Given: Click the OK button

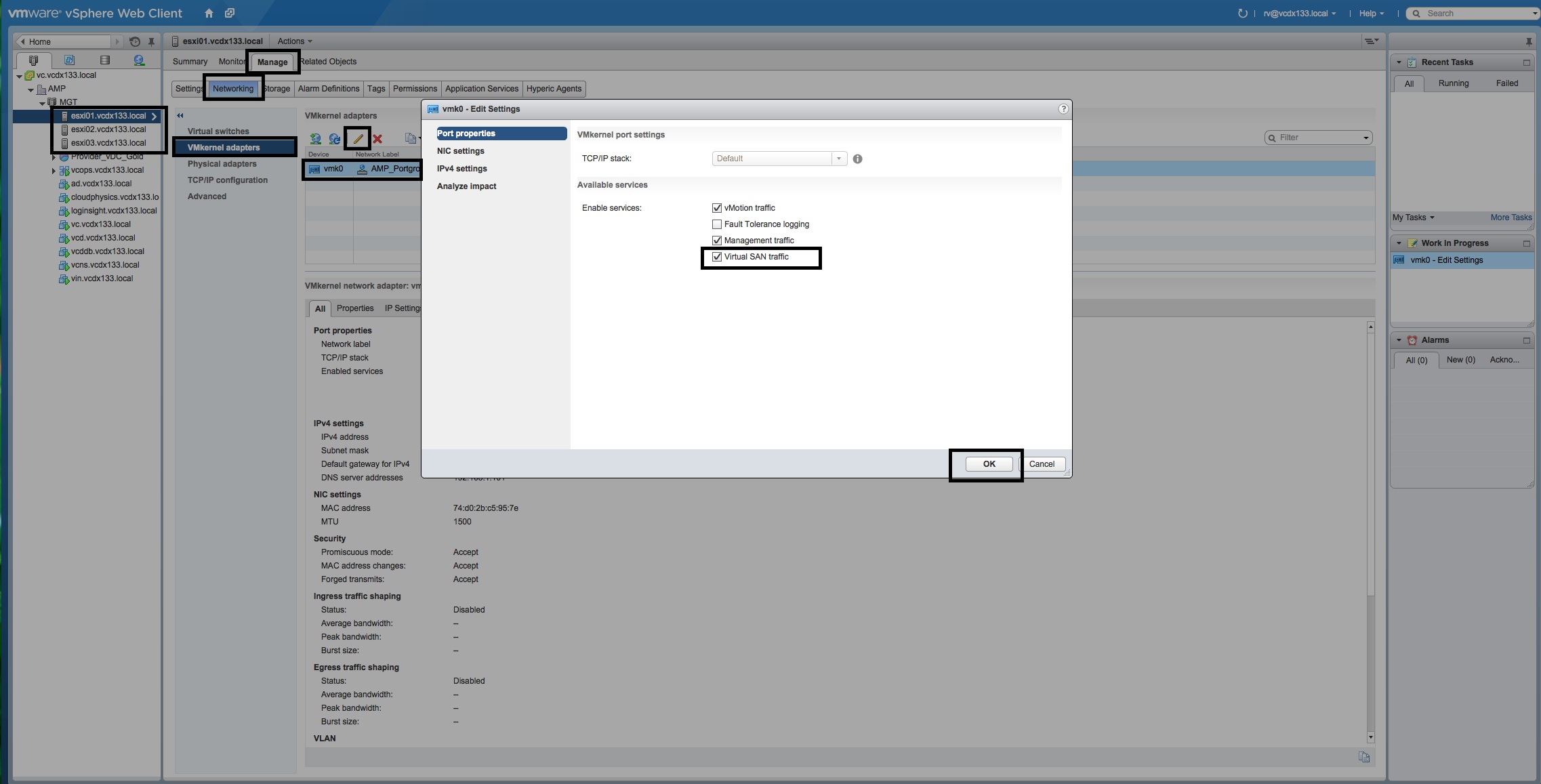Looking at the screenshot, I should (x=989, y=464).
